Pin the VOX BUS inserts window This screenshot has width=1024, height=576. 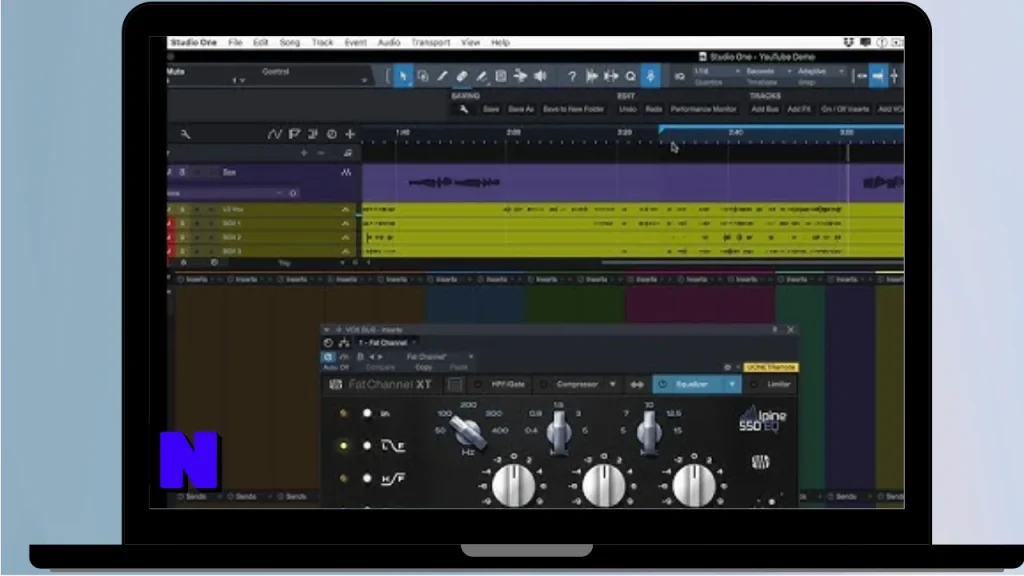pos(775,330)
